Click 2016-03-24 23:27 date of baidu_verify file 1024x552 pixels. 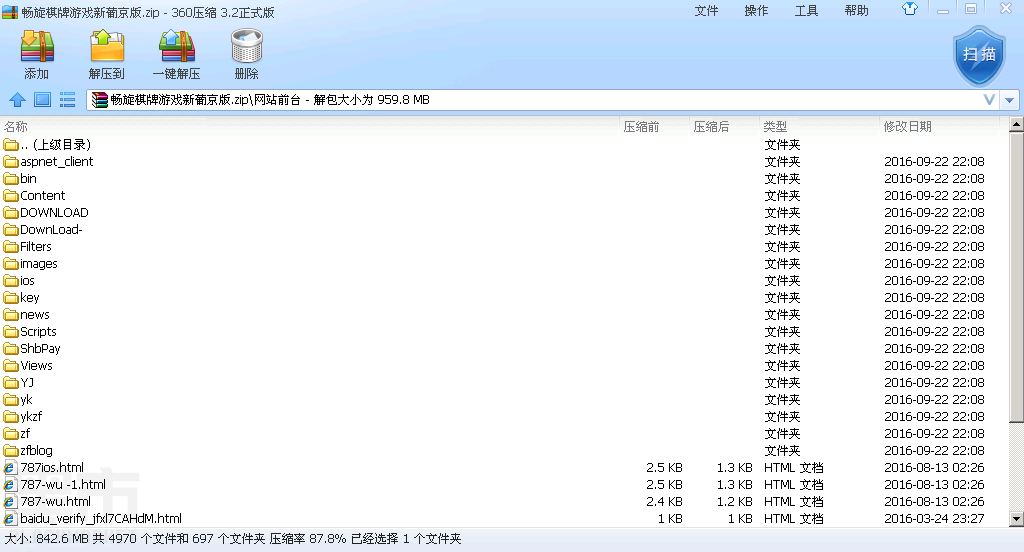tap(934, 519)
